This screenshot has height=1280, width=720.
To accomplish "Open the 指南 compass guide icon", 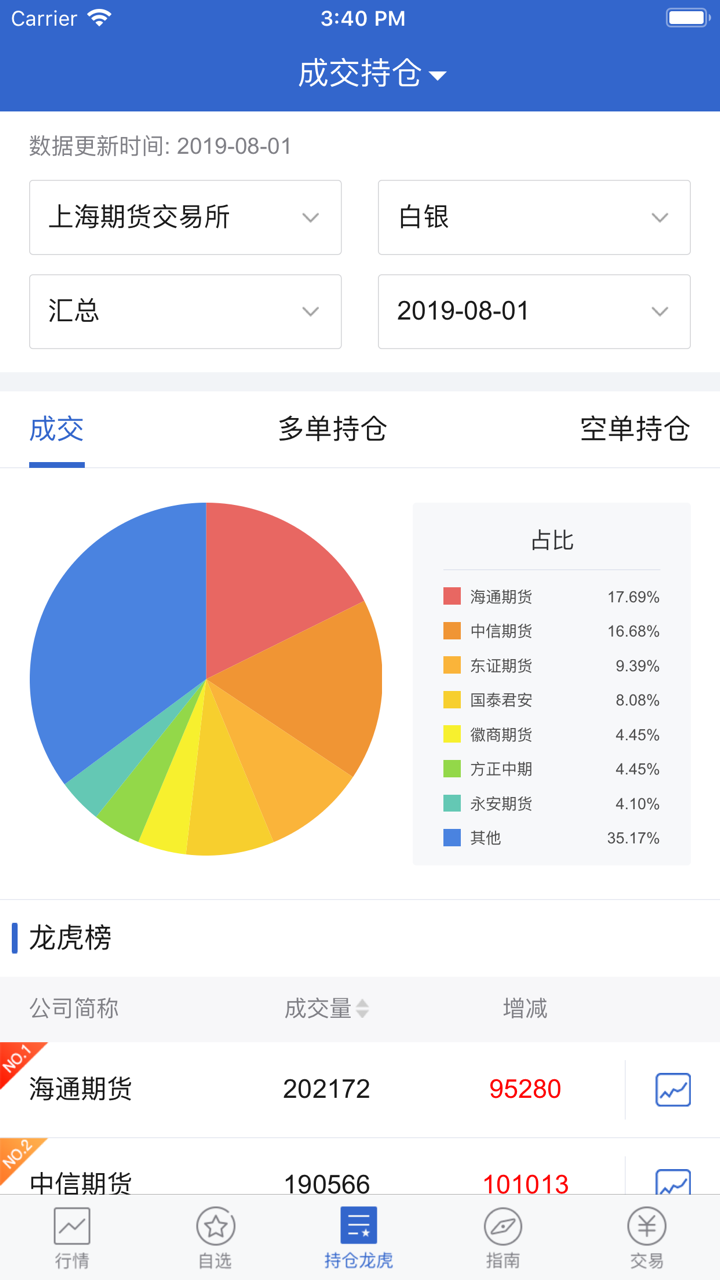I will point(503,1226).
